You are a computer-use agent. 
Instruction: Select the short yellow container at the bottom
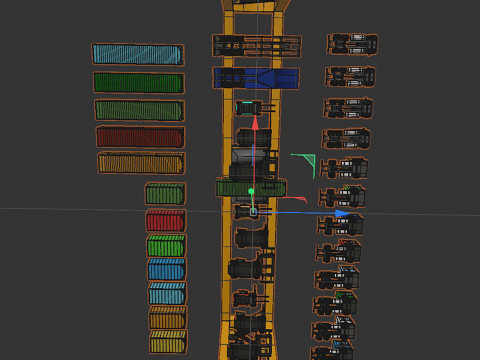[168, 341]
